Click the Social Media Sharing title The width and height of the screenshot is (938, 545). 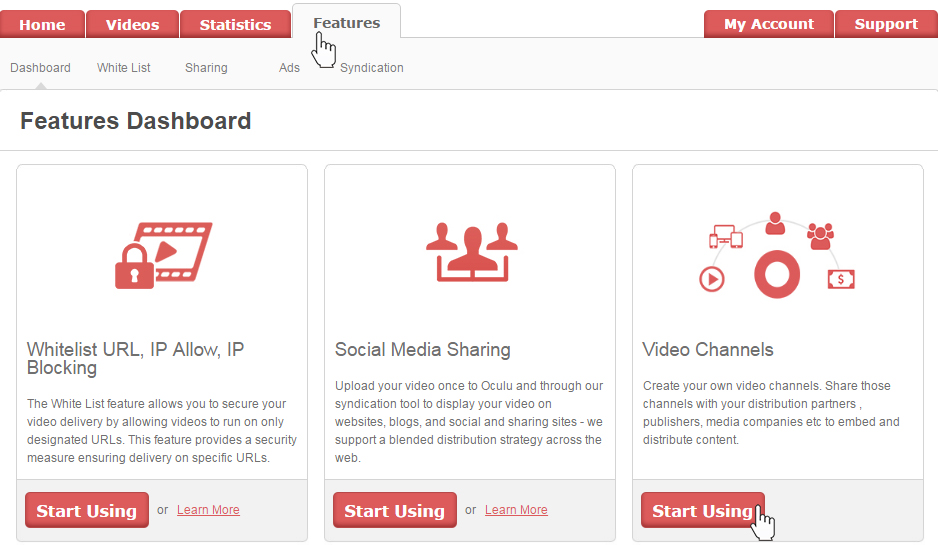(x=422, y=349)
